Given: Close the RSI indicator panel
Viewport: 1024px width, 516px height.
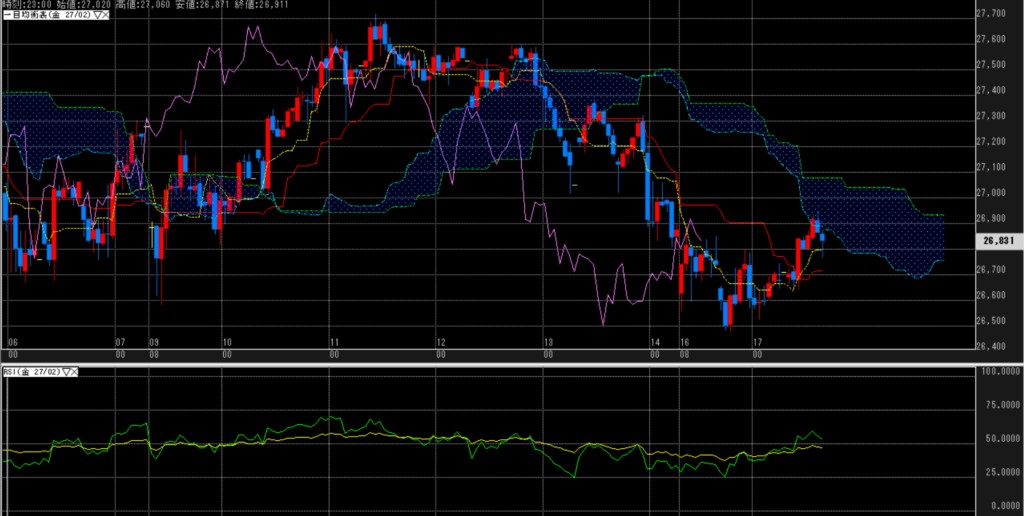Looking at the screenshot, I should click(x=75, y=372).
